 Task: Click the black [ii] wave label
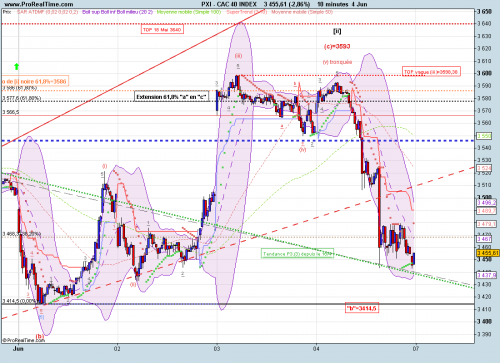pyautogui.click(x=337, y=31)
